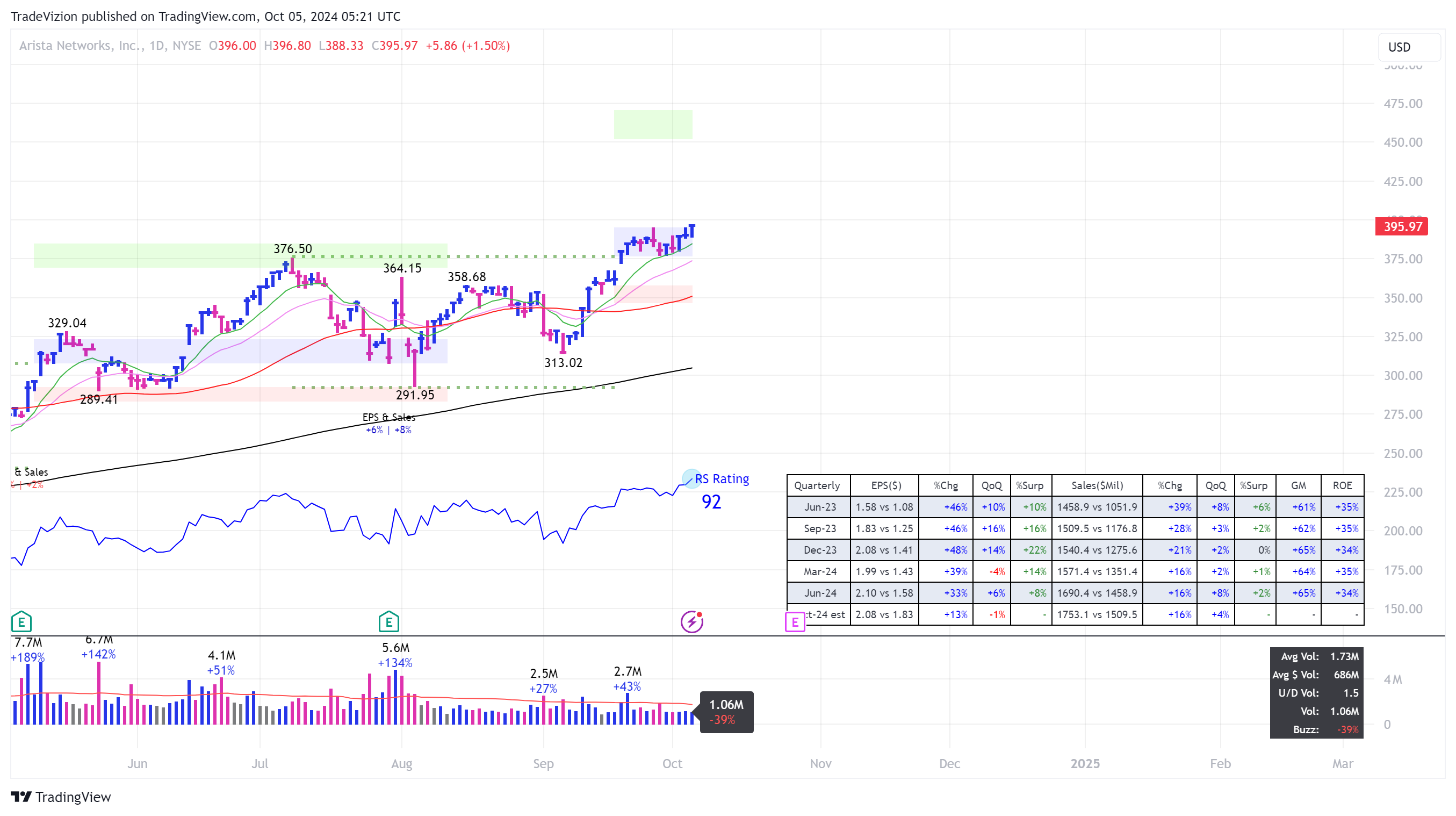This screenshot has width=1456, height=816.
Task: Click the purple lightning bolt event icon
Action: click(692, 622)
